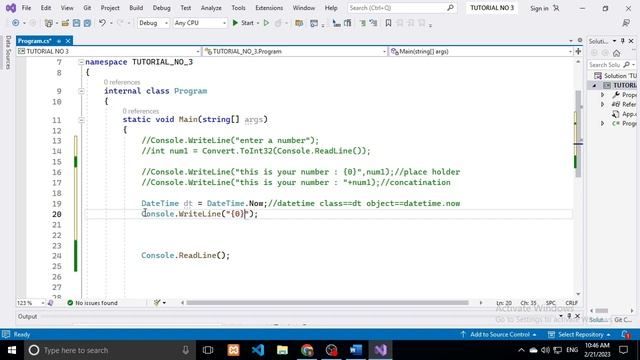The image size is (640, 360).
Task: Open Word from the taskbar
Action: [x=356, y=350]
